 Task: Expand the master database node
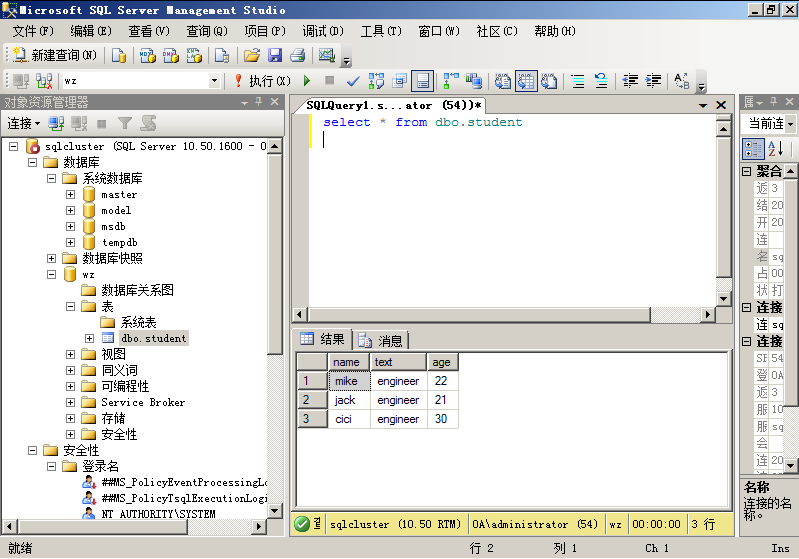(70, 194)
